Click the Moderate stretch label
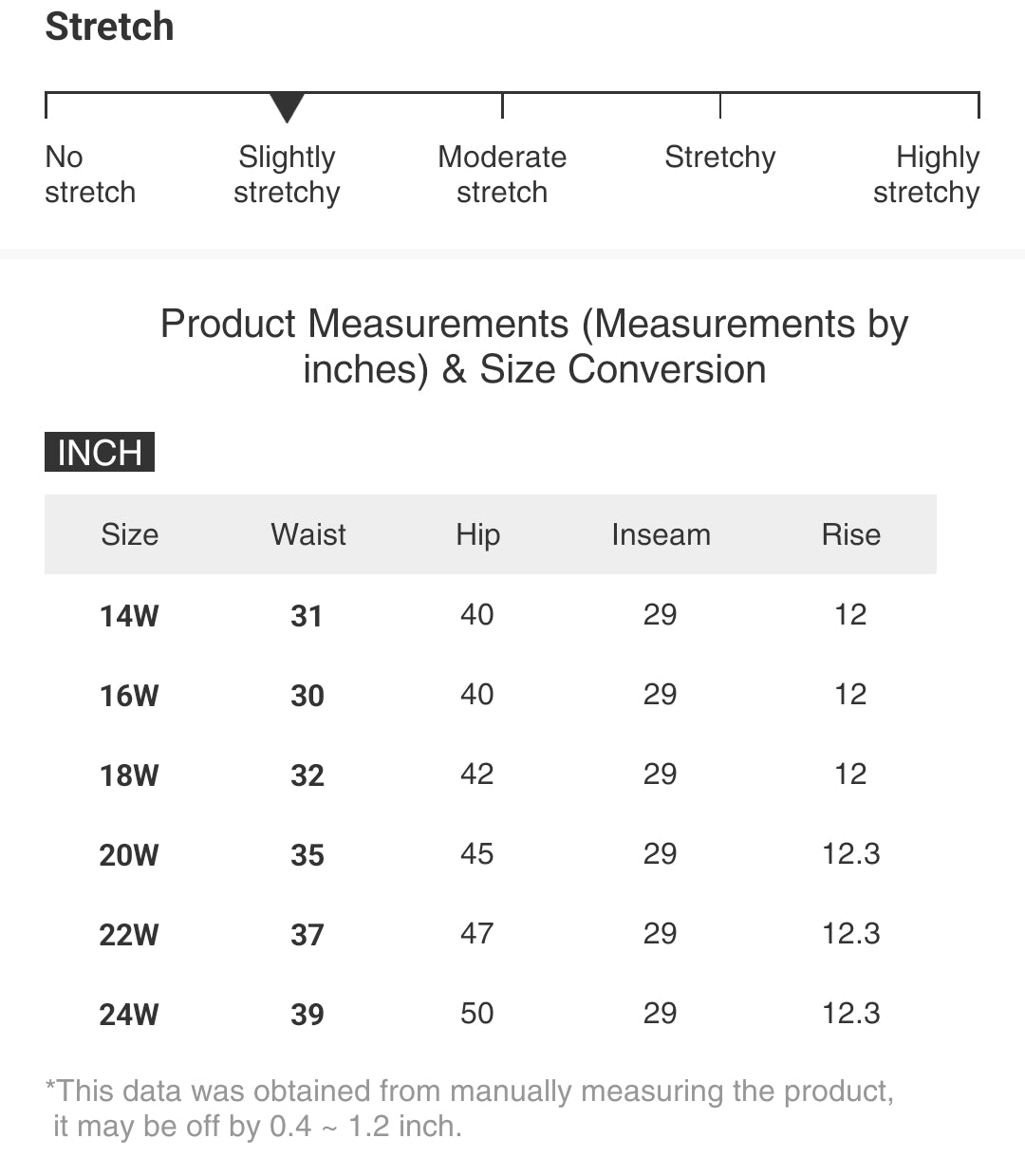The width and height of the screenshot is (1025, 1176). tap(502, 175)
